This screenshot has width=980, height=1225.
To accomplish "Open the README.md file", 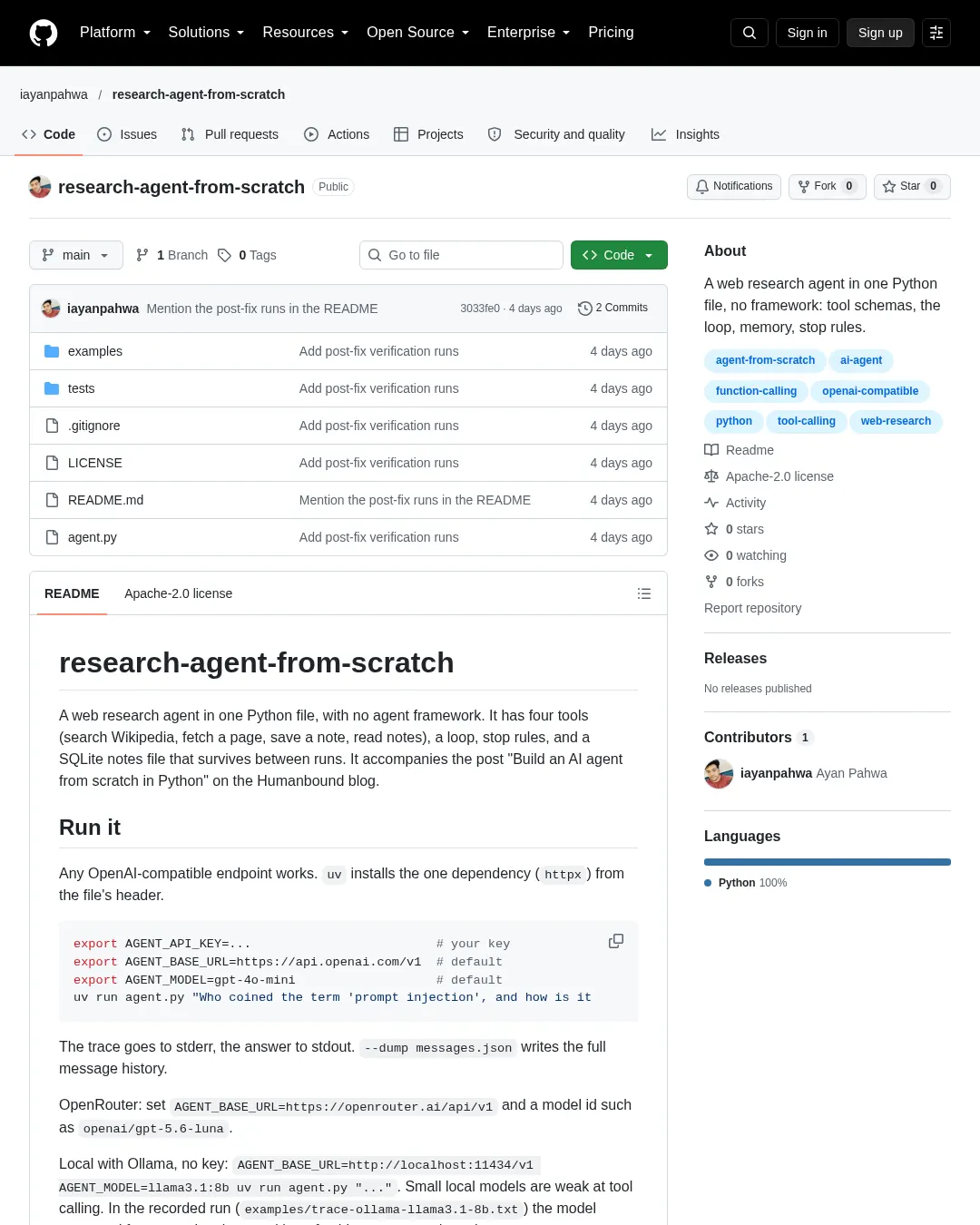I will (x=105, y=500).
